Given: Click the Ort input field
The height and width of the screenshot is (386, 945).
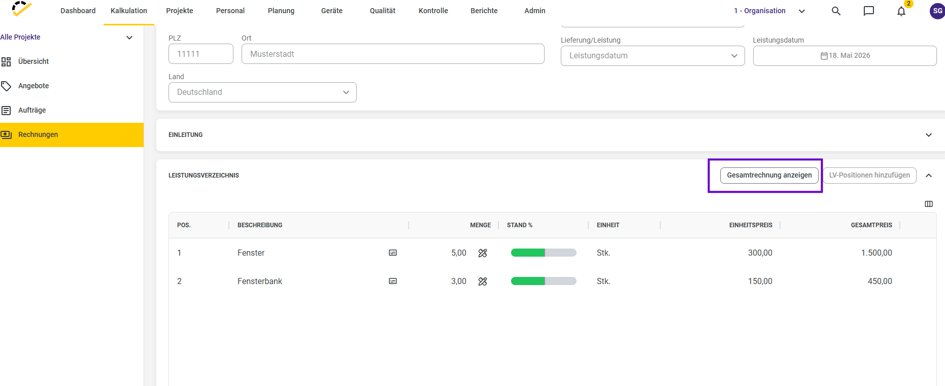Looking at the screenshot, I should (x=393, y=54).
